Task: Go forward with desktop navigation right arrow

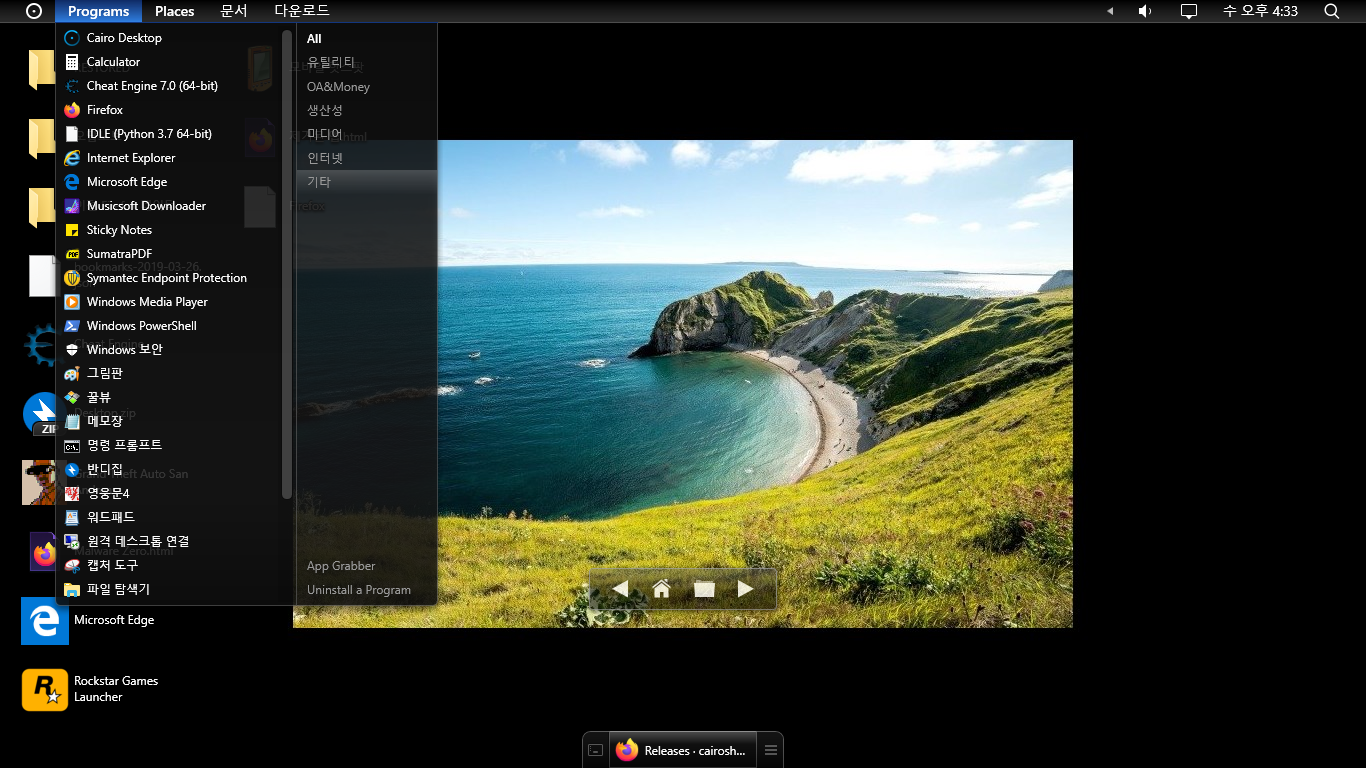Action: coord(745,589)
